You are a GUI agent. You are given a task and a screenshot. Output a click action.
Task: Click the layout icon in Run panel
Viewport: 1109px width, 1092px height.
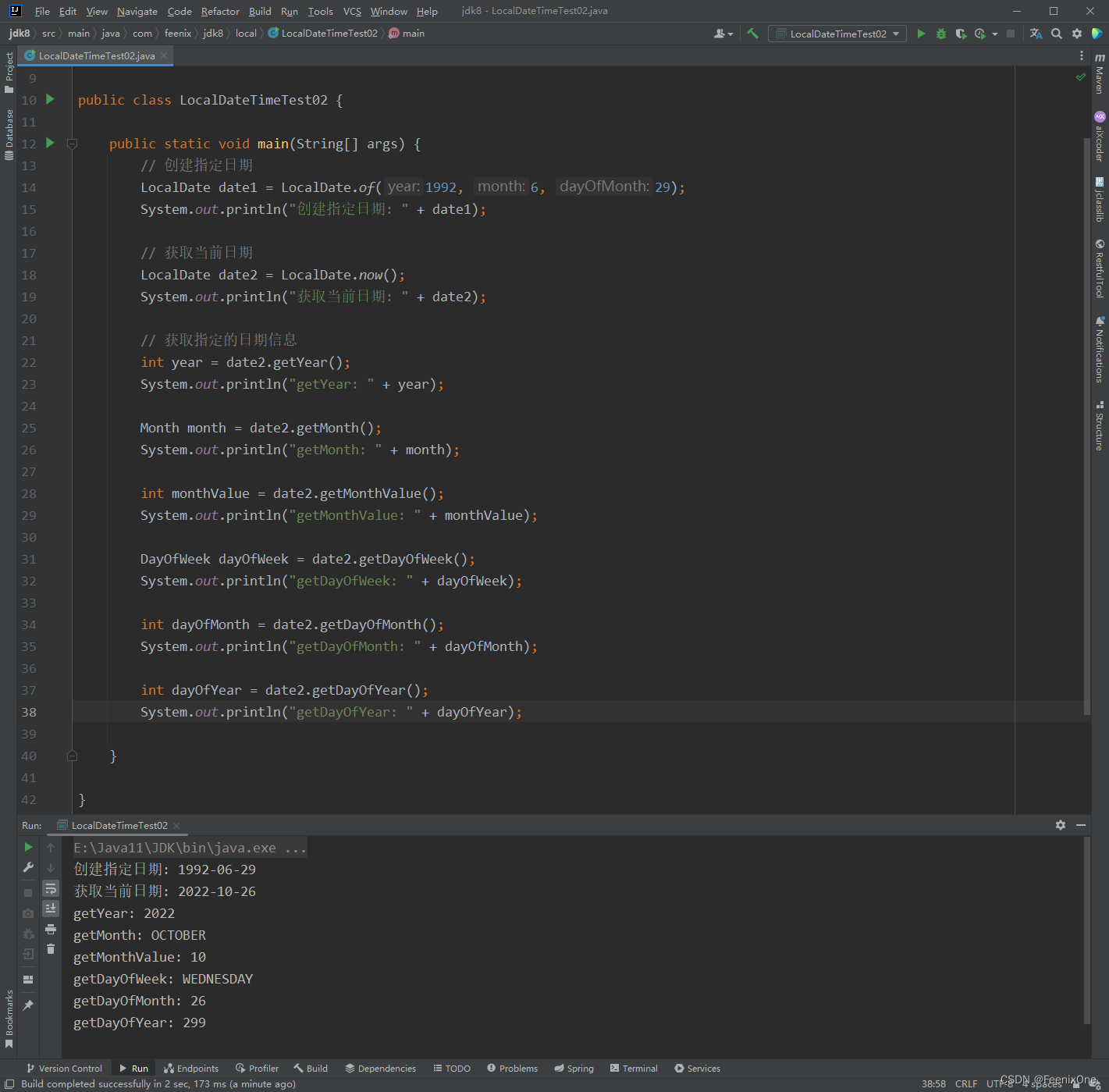click(x=28, y=979)
